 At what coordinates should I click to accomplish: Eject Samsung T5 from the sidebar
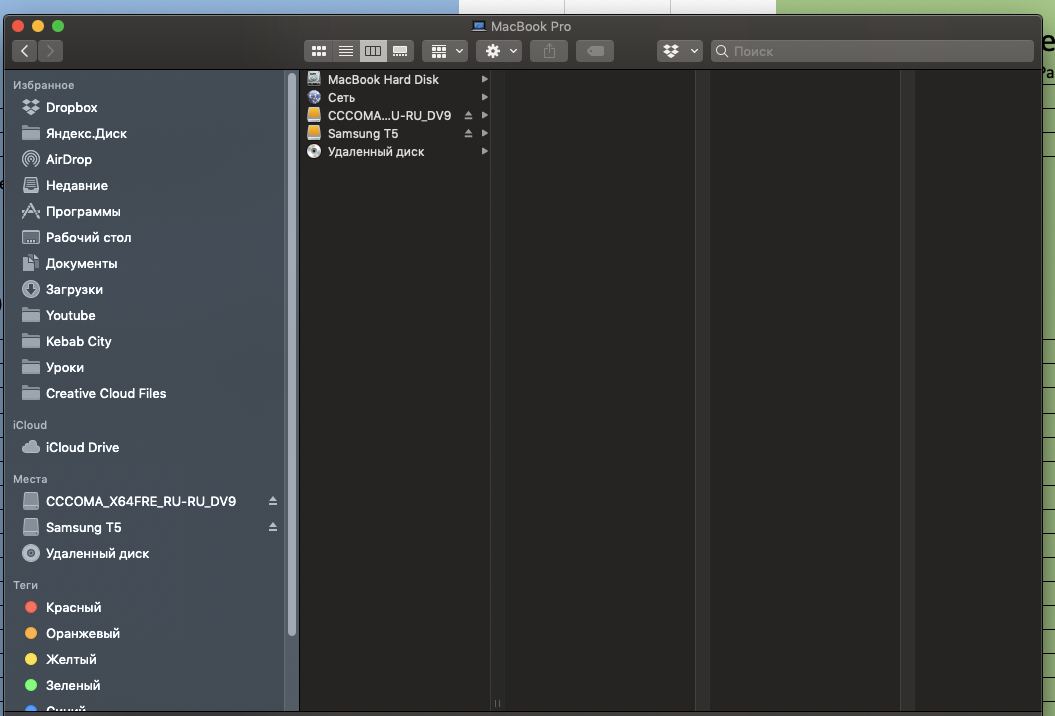(272, 527)
